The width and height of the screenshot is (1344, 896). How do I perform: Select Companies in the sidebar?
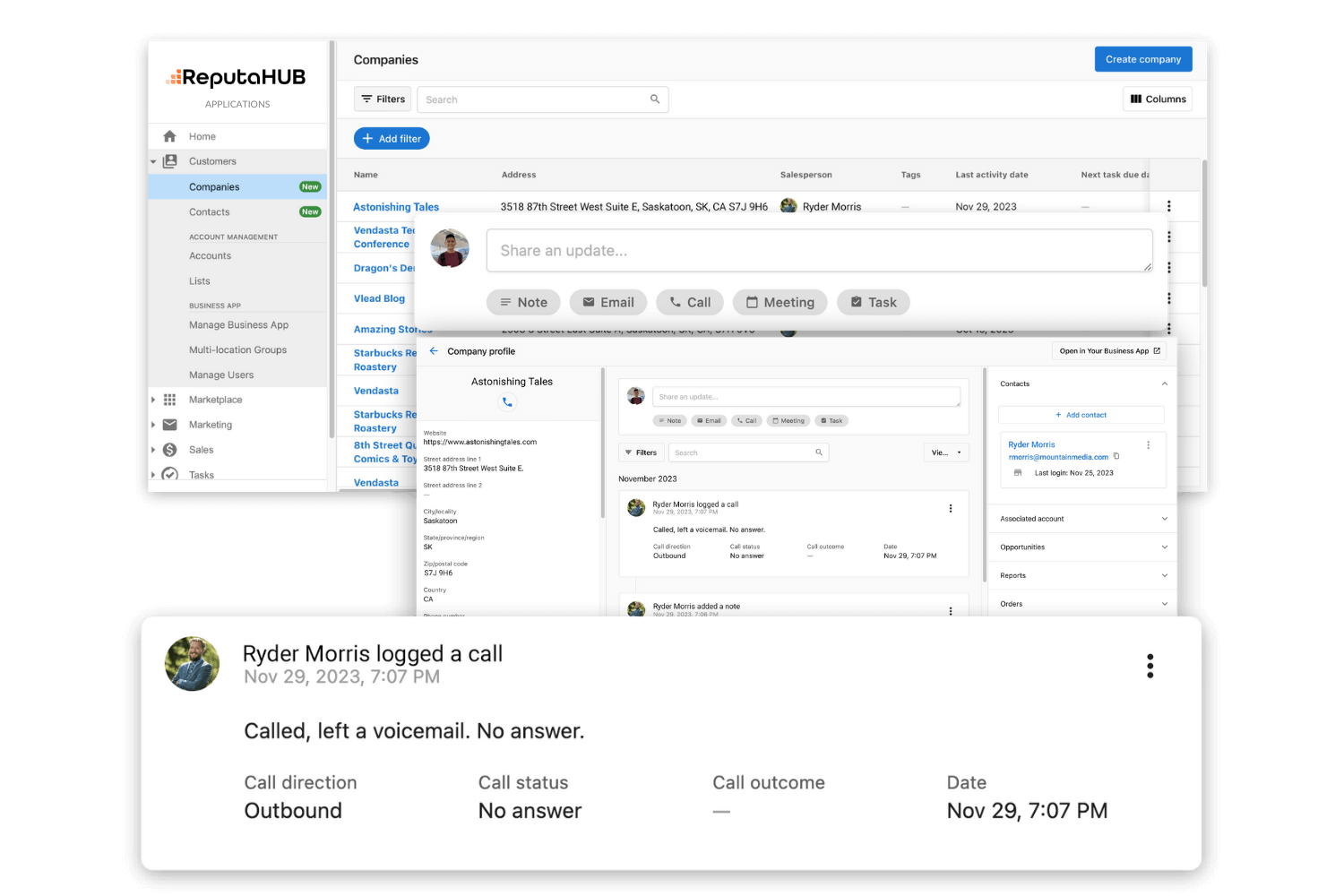coord(237,187)
